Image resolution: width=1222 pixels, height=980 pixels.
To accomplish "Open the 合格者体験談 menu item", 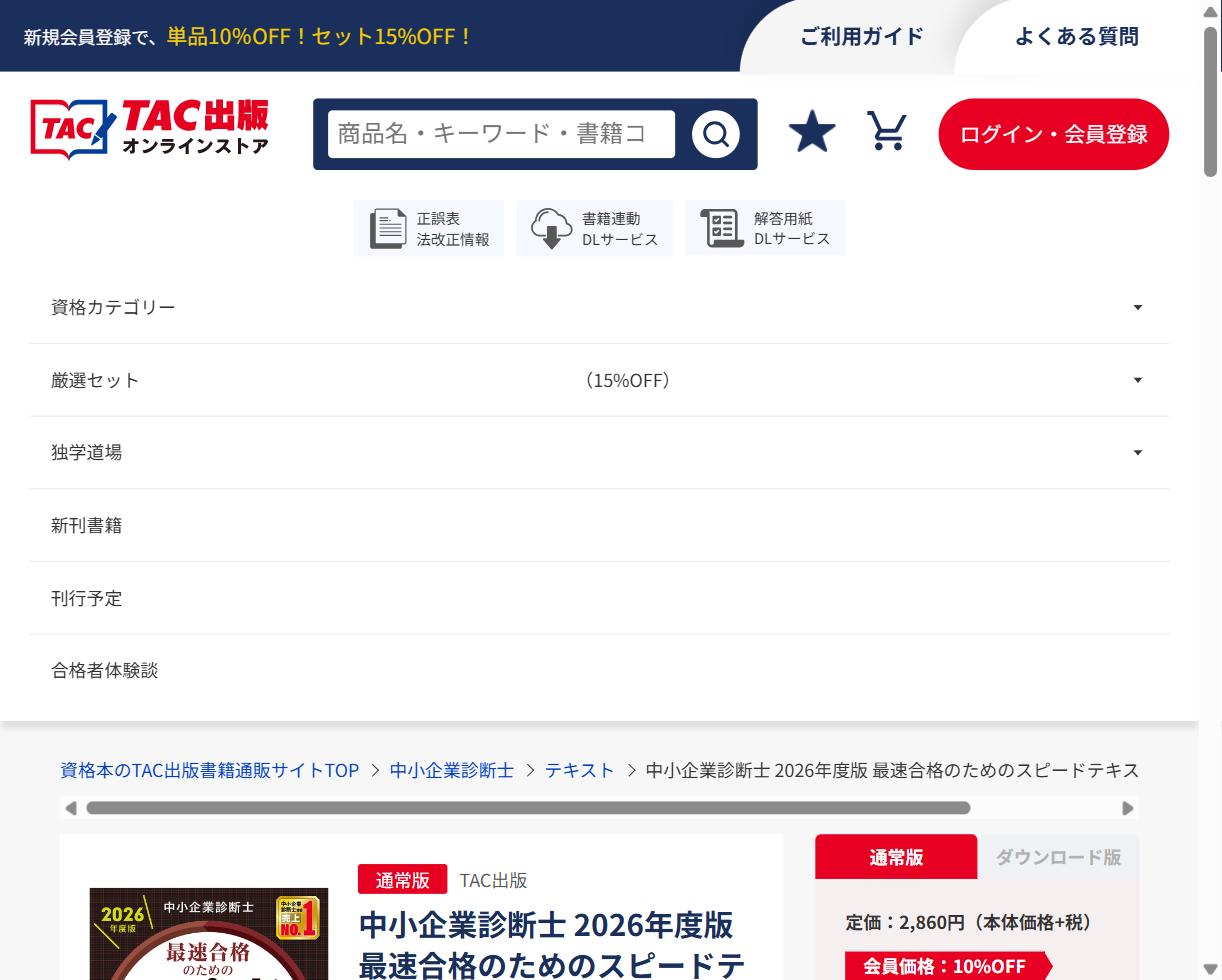I will (599, 670).
